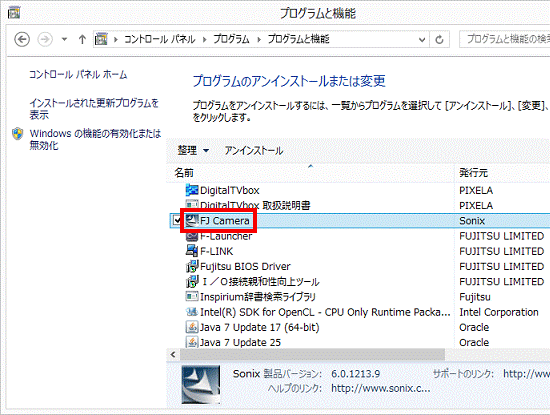
Task: Click the F-Launcher program icon
Action: coord(192,236)
